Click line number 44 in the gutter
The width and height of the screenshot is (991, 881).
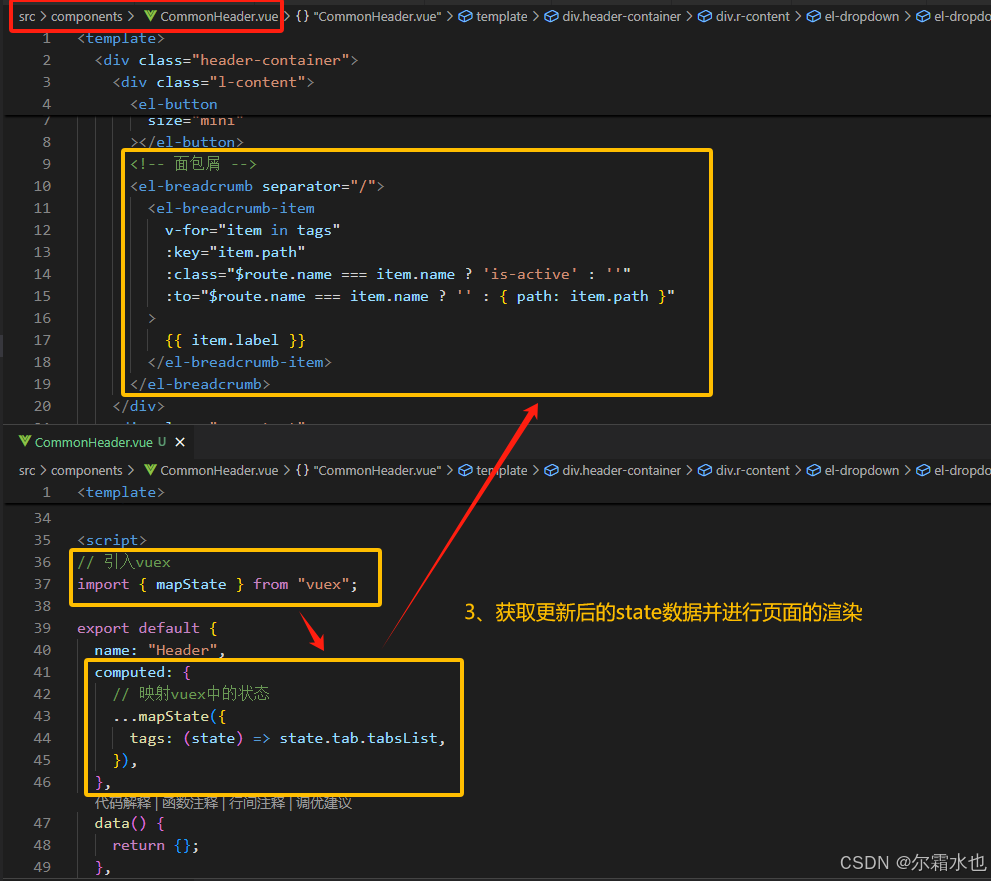click(42, 738)
